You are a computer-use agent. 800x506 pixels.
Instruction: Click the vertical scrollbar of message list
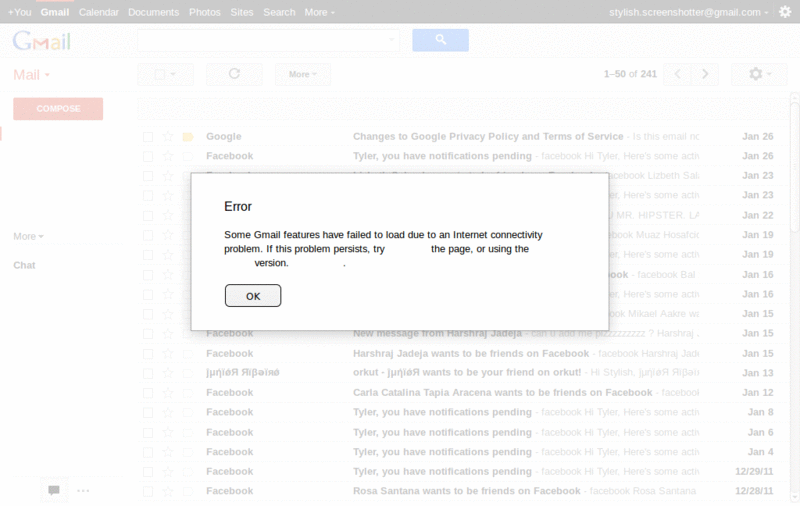pos(794,168)
